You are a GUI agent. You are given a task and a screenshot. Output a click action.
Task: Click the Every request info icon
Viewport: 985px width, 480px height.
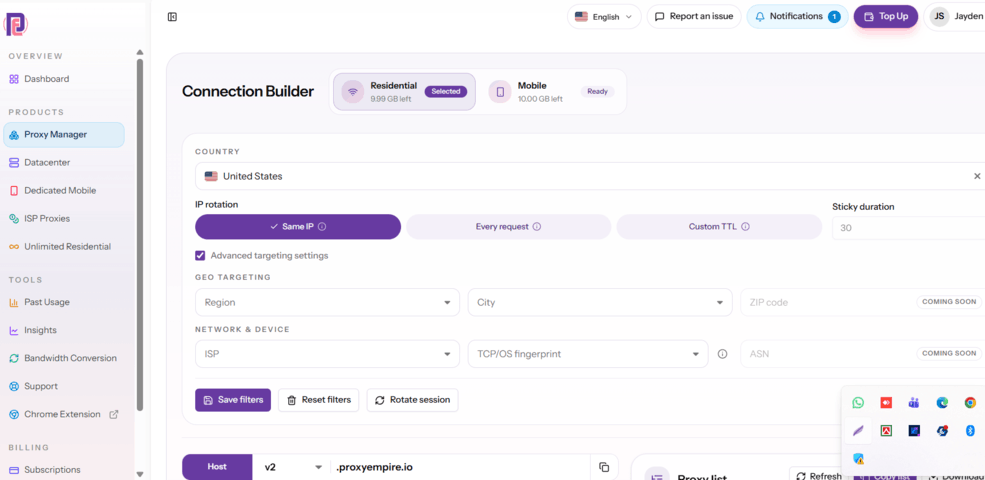536,227
